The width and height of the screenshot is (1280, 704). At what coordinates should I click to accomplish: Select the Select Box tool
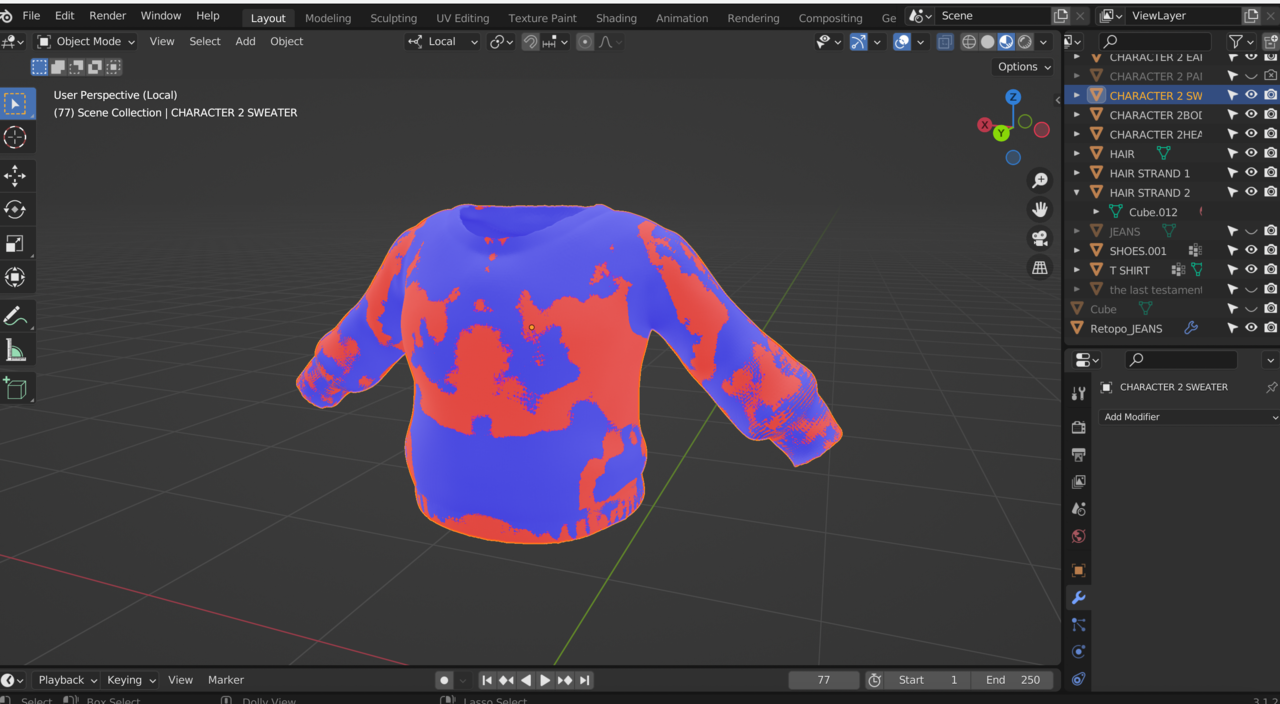pyautogui.click(x=16, y=104)
